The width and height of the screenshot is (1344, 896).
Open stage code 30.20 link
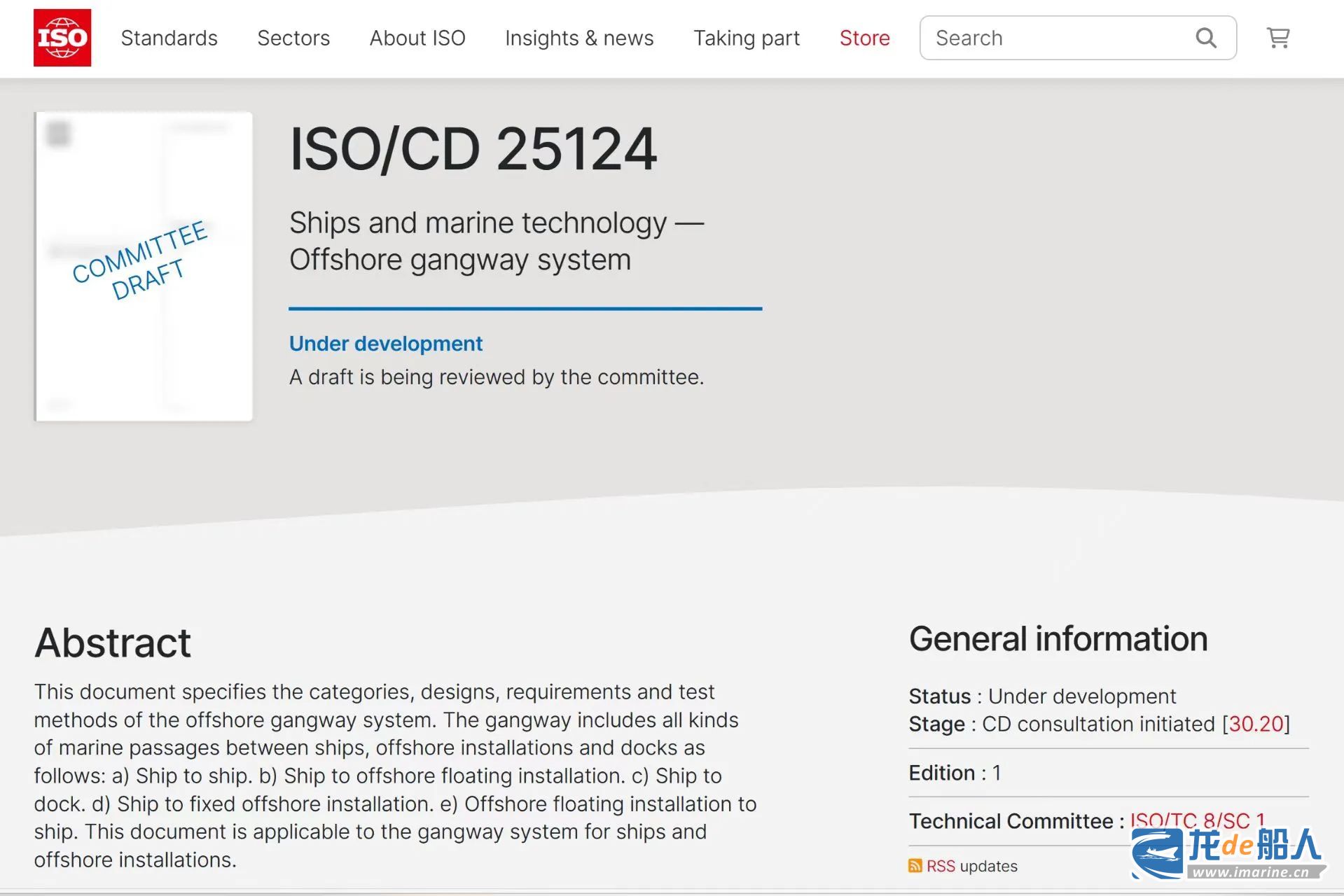point(1256,724)
